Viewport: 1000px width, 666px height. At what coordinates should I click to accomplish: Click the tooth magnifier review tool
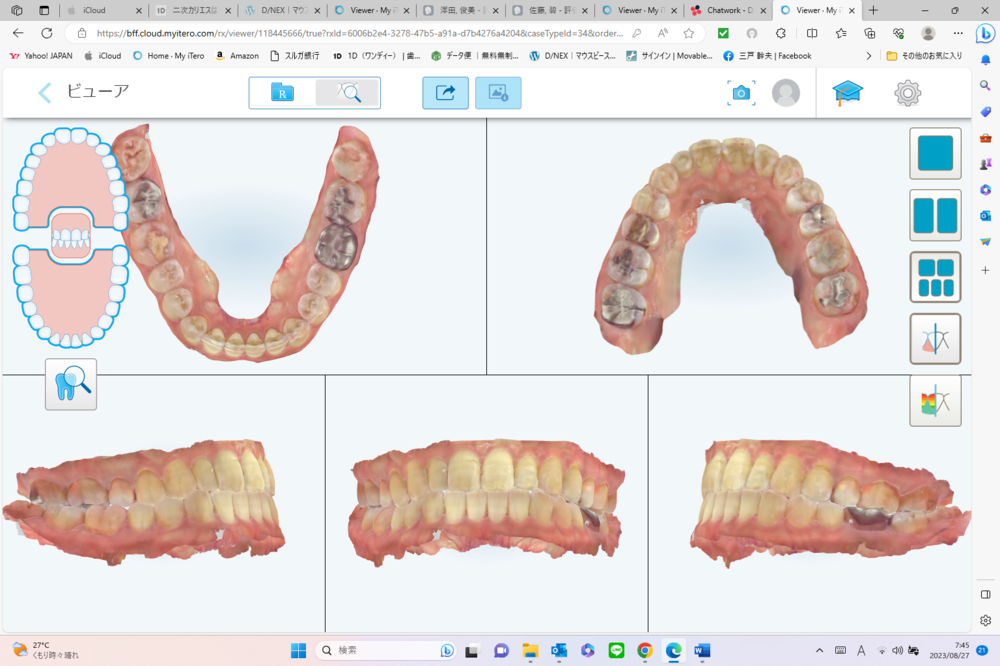coord(71,384)
